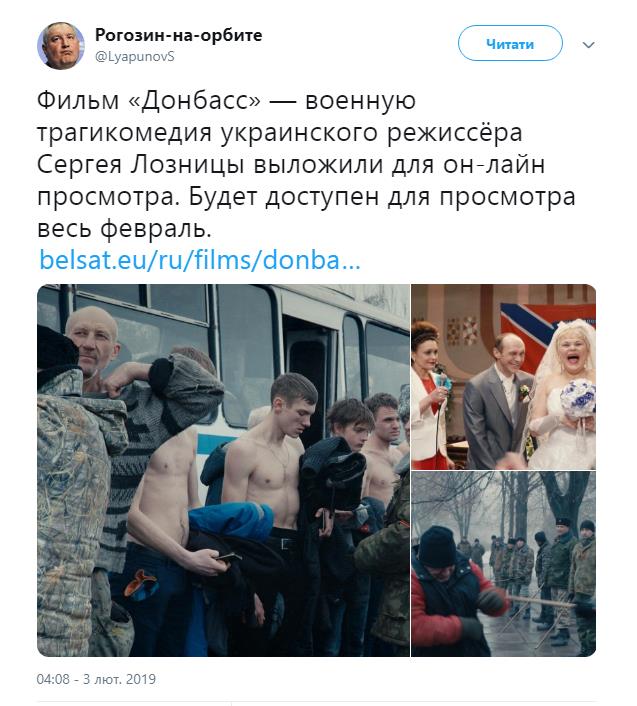Open the Рогозин-на-орбите profile avatar
Viewport: 637px width, 706px height.
pos(60,45)
